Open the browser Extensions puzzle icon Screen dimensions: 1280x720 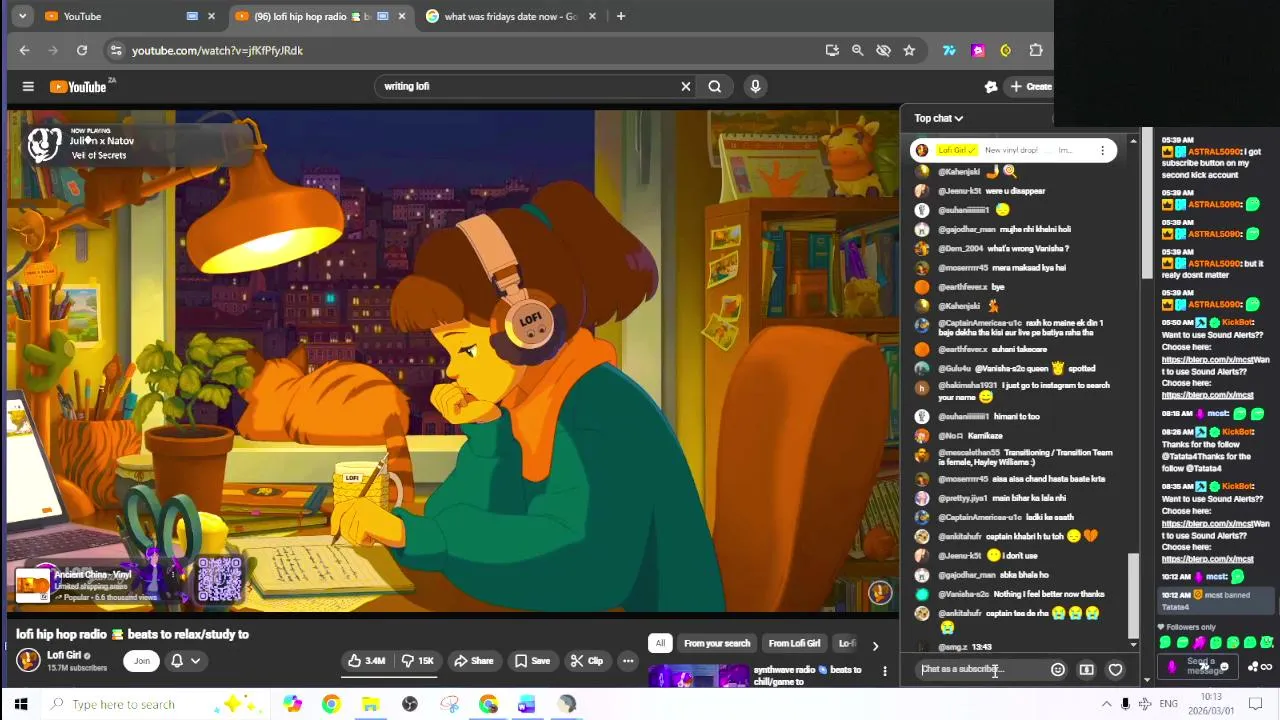1036,50
